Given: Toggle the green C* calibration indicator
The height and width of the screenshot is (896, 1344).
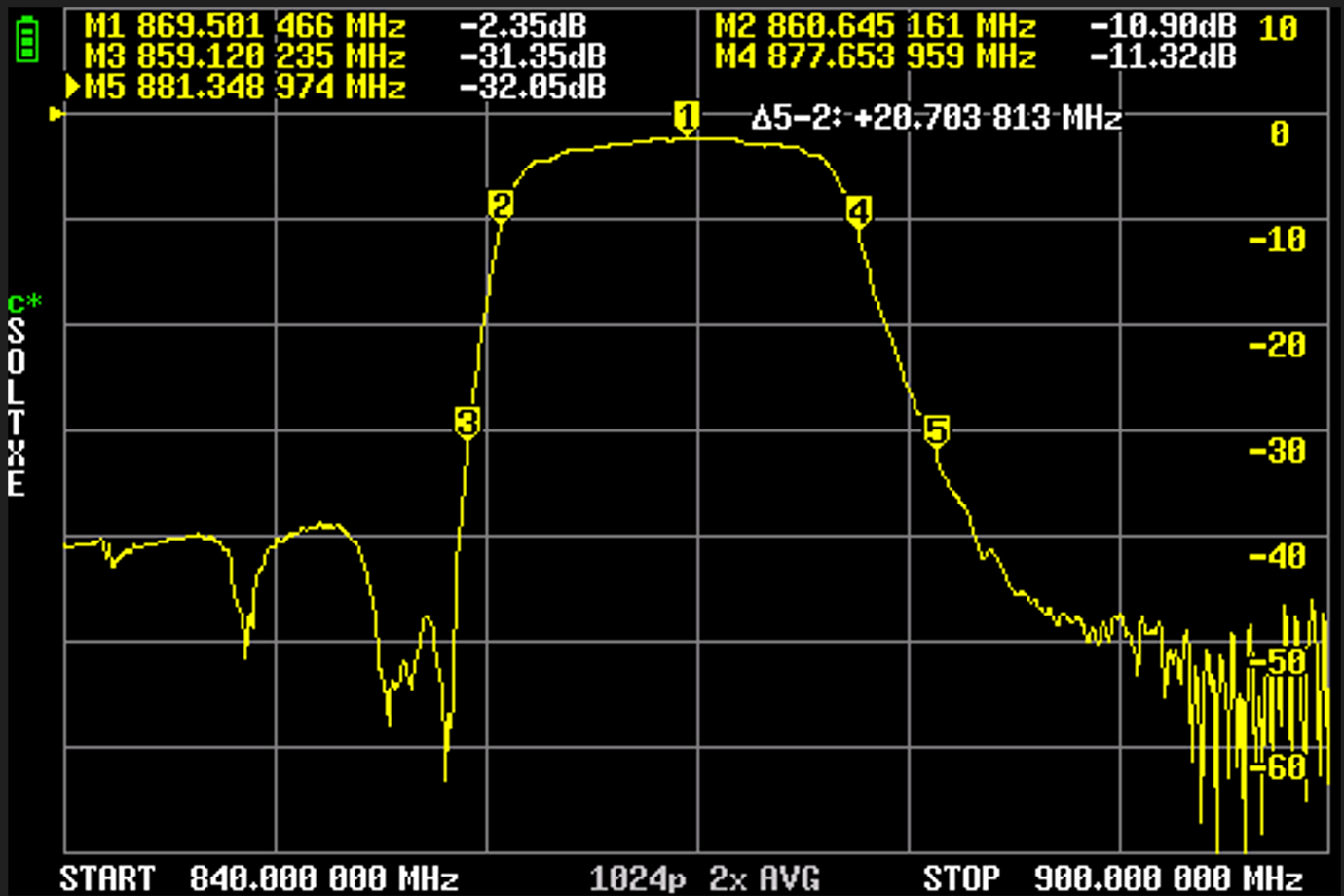Looking at the screenshot, I should coord(24,304).
